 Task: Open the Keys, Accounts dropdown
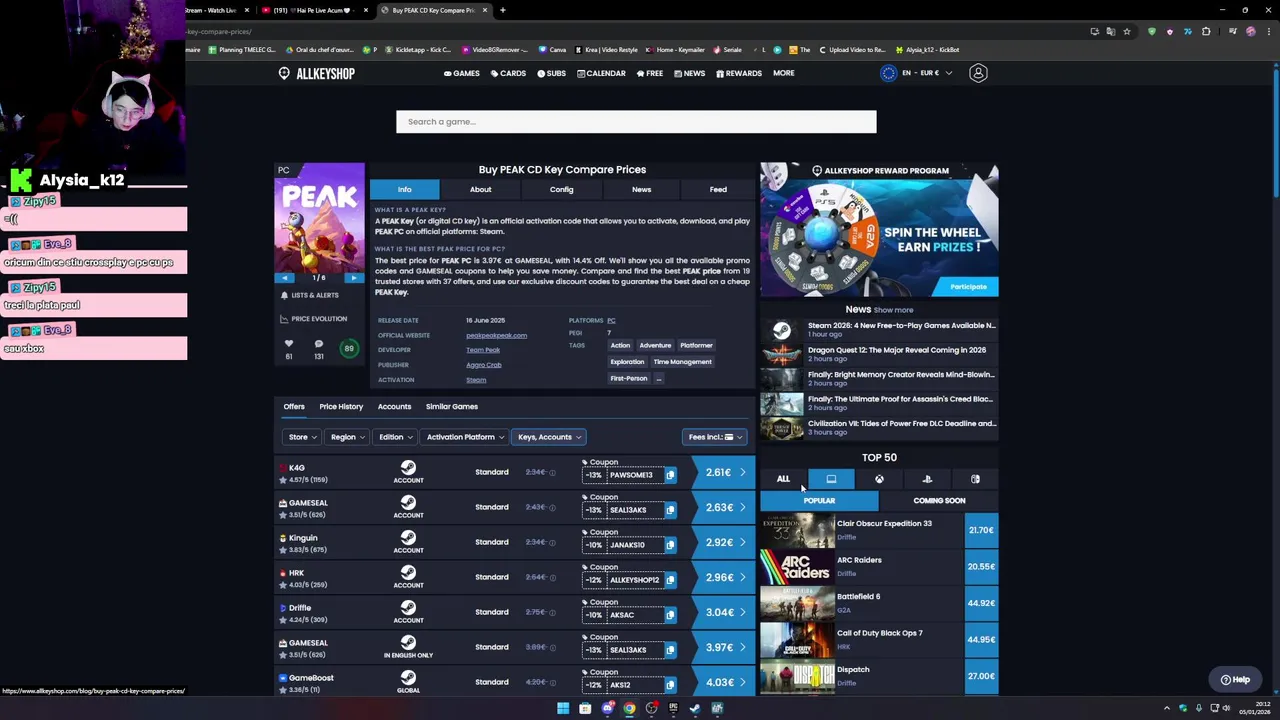point(549,437)
